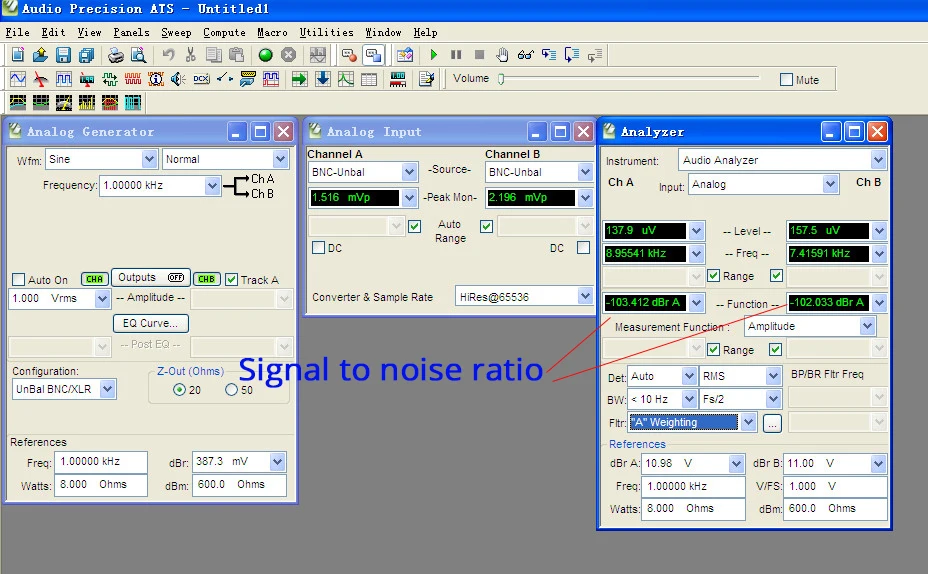Viewport: 928px width, 574px height.
Task: Toggle Ch A level Range checkbox in Analyzer
Action: 714,276
